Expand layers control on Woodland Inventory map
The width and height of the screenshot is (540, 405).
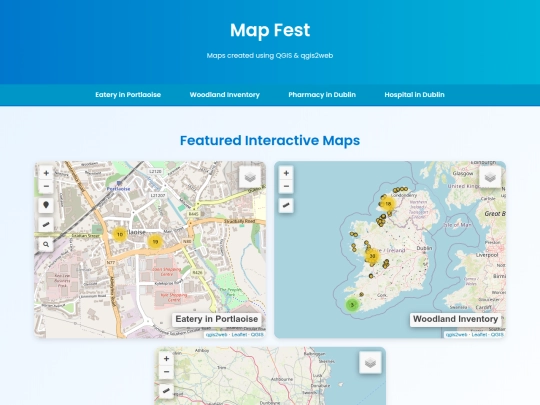(490, 177)
